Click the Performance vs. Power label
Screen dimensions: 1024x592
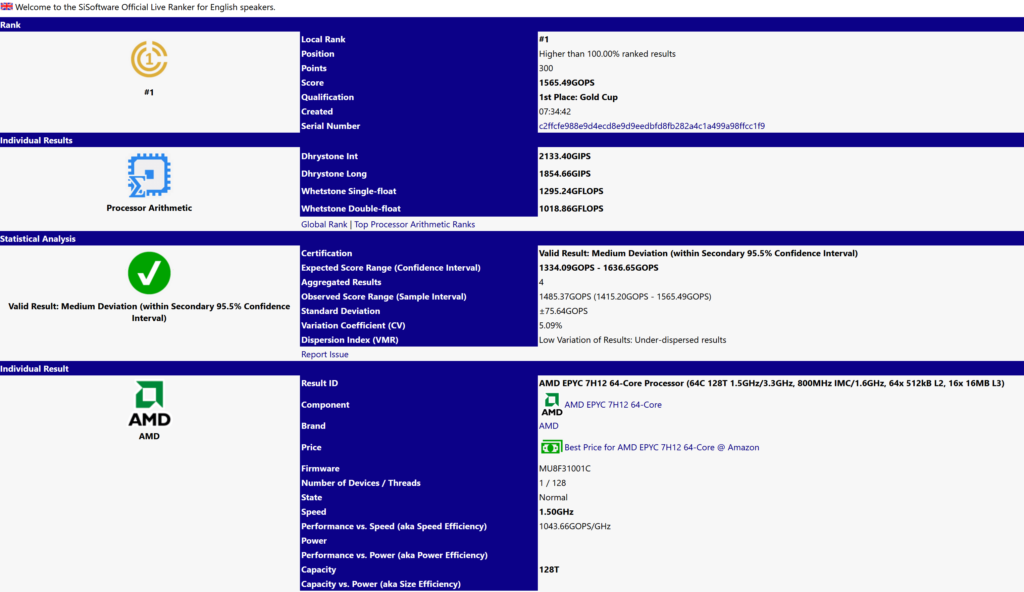pos(394,555)
